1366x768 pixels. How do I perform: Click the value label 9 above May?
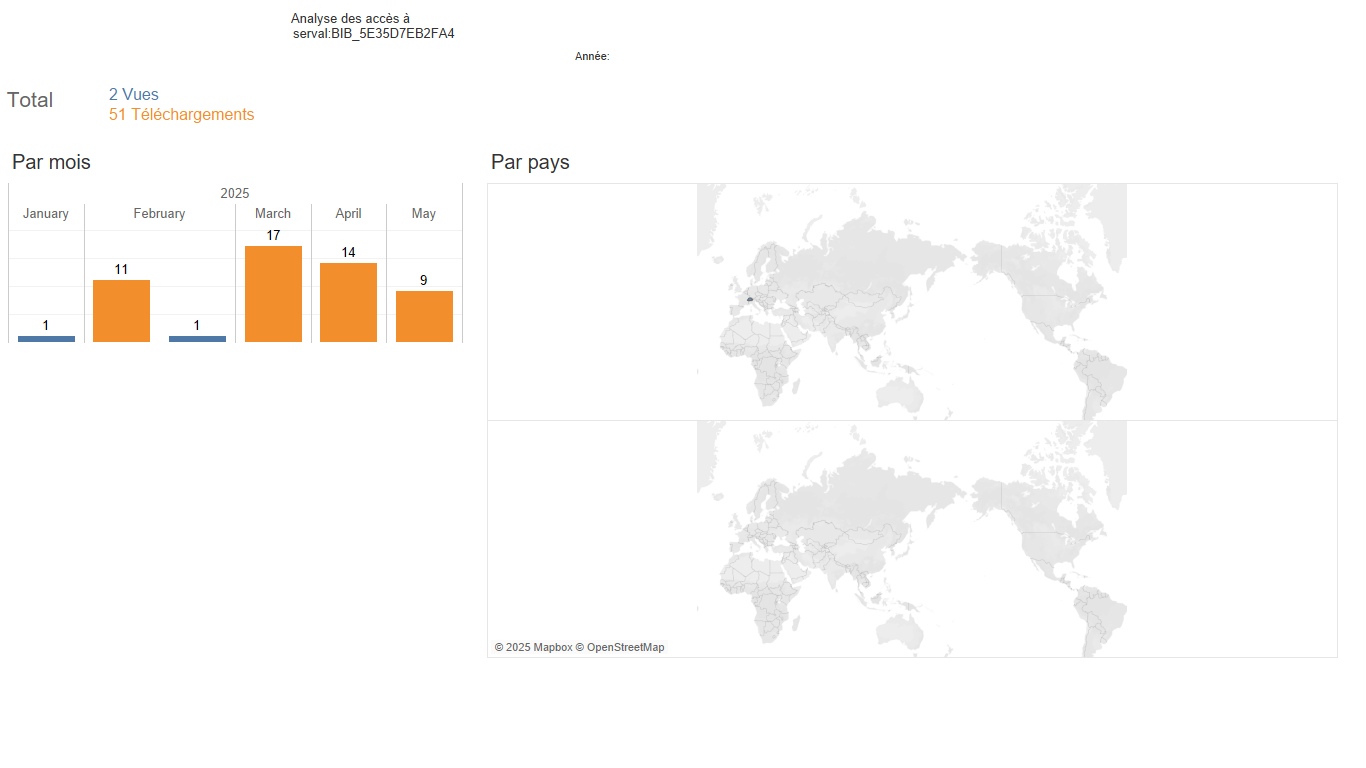point(424,280)
